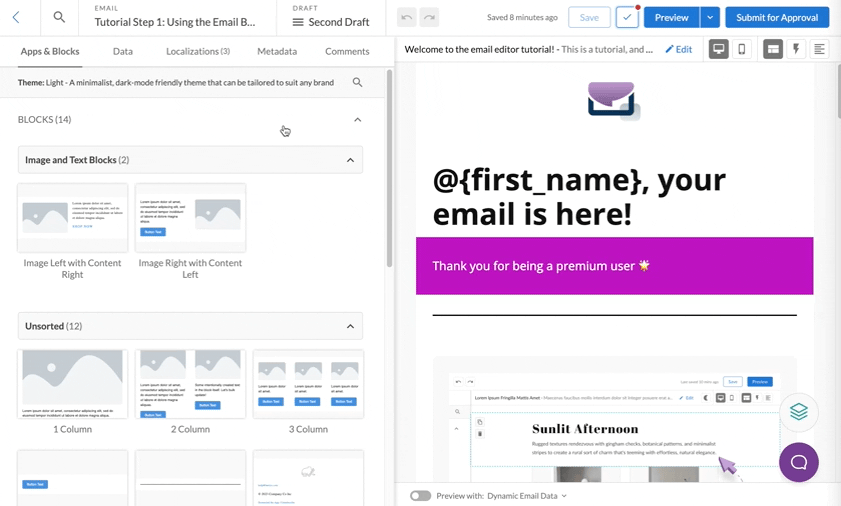Collapse the BLOCKS (14) section
The height and width of the screenshot is (506, 841).
click(358, 120)
